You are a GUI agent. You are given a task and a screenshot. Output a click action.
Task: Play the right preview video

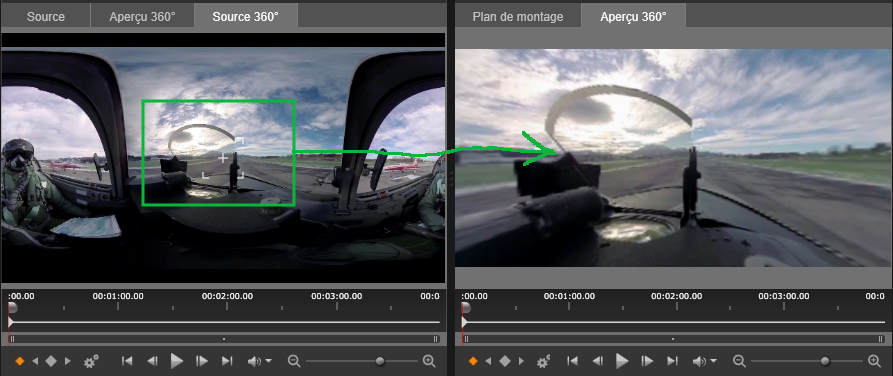coord(622,361)
